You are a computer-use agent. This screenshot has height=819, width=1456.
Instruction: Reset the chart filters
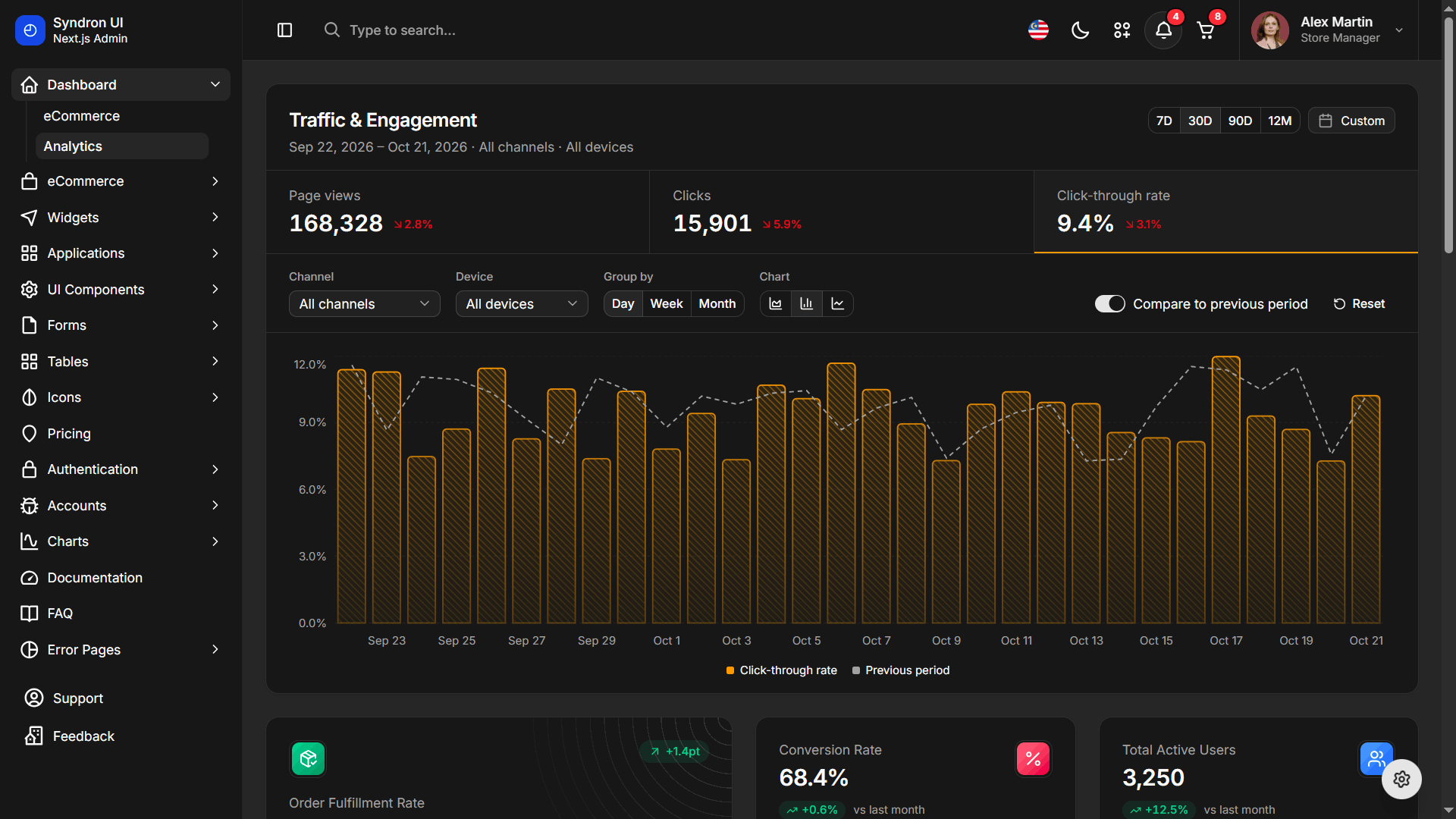1359,304
